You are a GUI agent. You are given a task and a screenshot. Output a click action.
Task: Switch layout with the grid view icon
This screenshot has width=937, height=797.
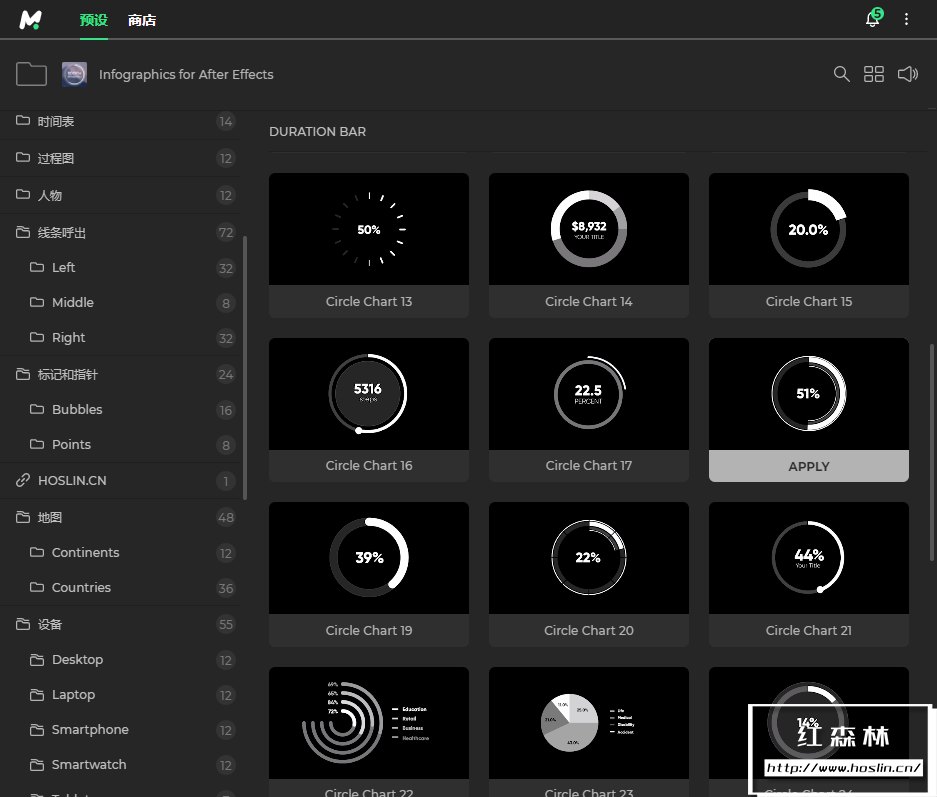[874, 74]
